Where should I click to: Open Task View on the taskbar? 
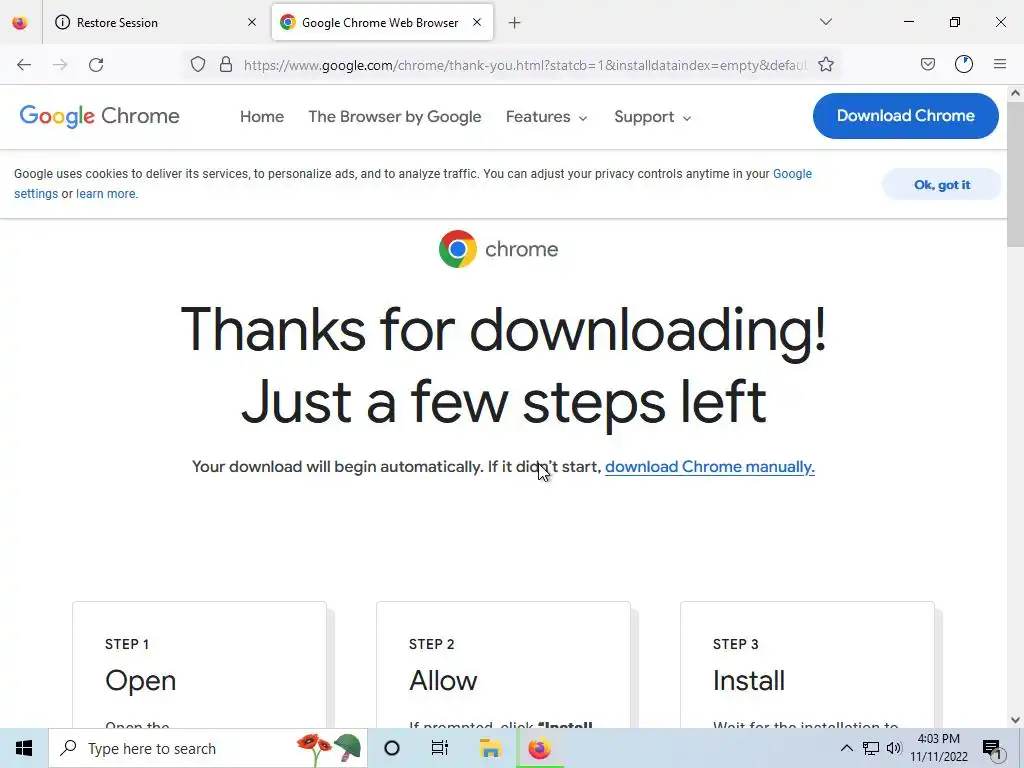coord(440,748)
